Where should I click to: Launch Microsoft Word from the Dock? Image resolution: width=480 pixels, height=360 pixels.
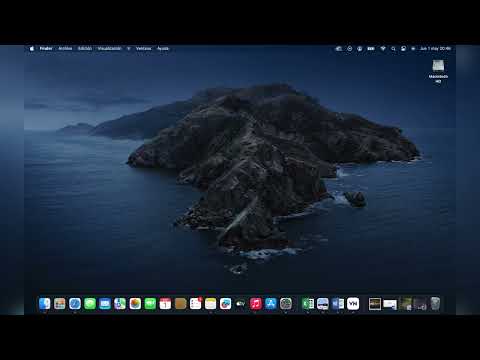click(338, 304)
